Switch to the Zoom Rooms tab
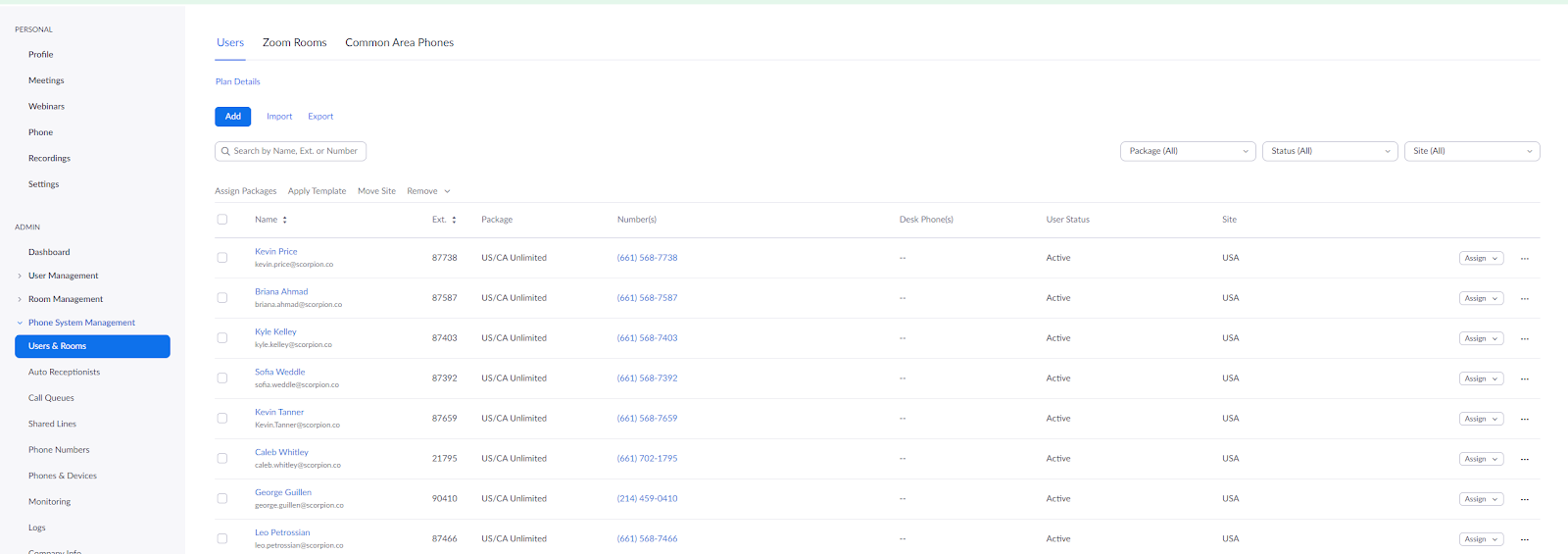The width and height of the screenshot is (1568, 554). click(x=294, y=43)
